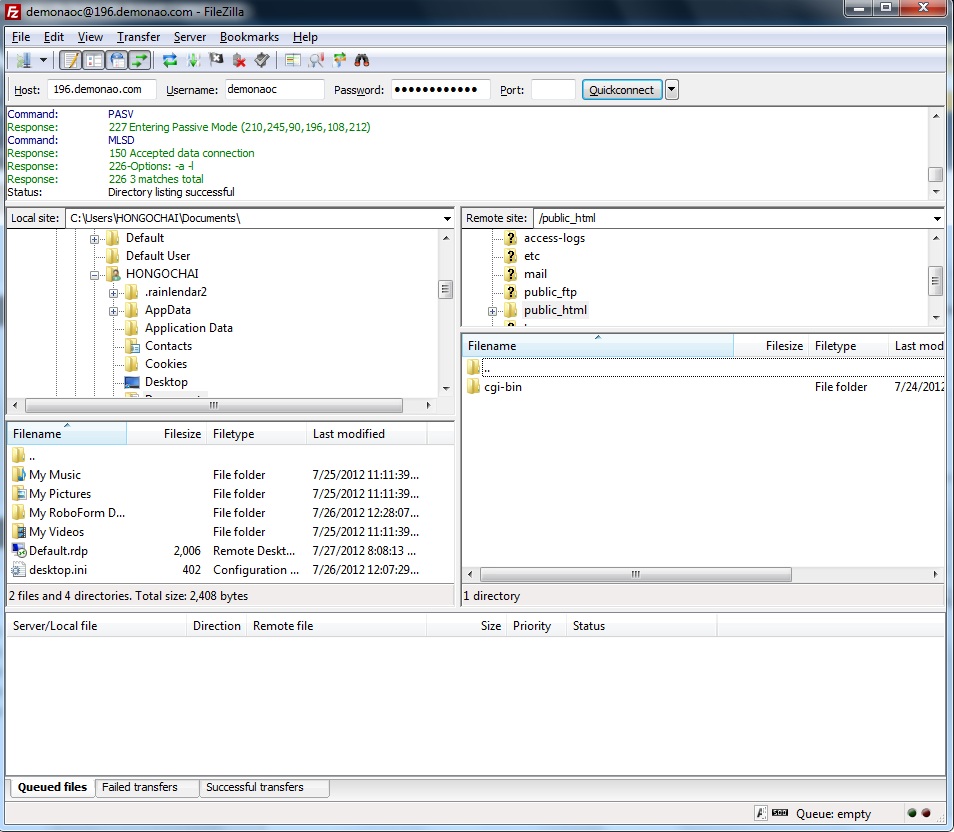Focus the Password input field
Image resolution: width=954 pixels, height=832 pixels.
point(440,89)
